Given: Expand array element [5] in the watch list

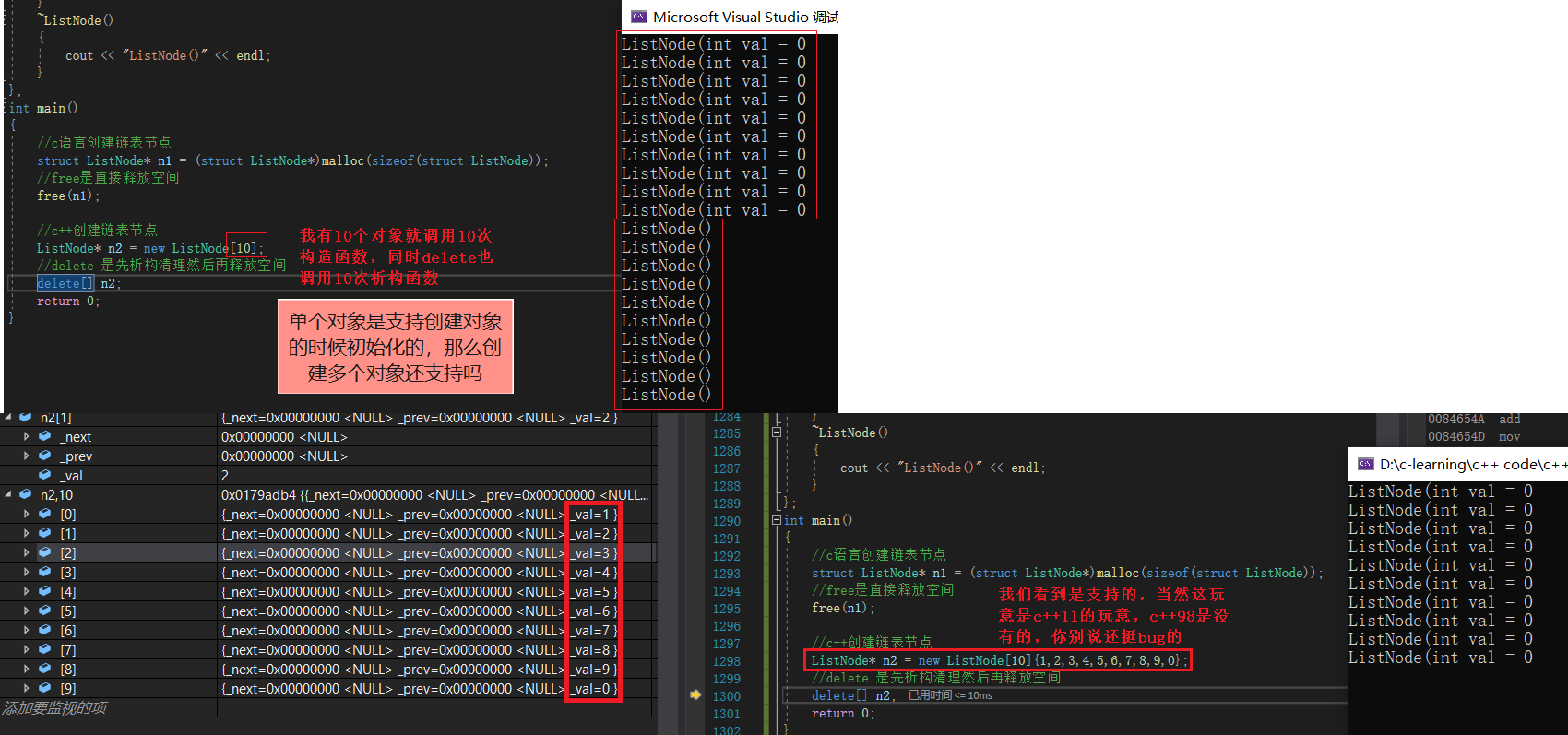Looking at the screenshot, I should [26, 611].
